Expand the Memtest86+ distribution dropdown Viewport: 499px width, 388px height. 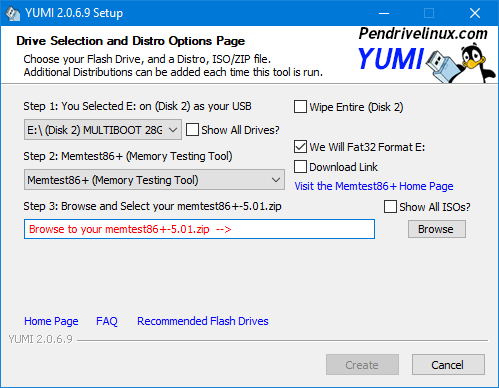(x=154, y=180)
